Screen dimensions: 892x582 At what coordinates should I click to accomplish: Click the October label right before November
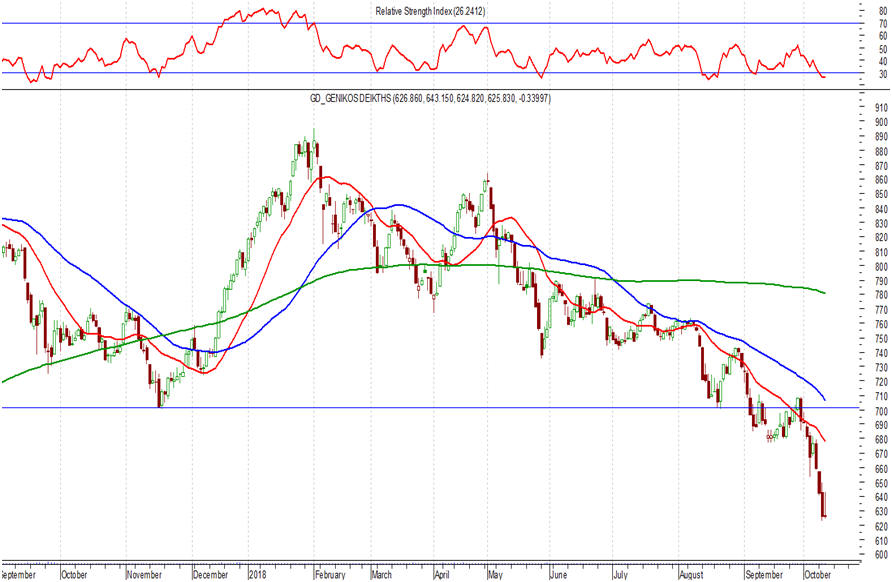(x=75, y=575)
